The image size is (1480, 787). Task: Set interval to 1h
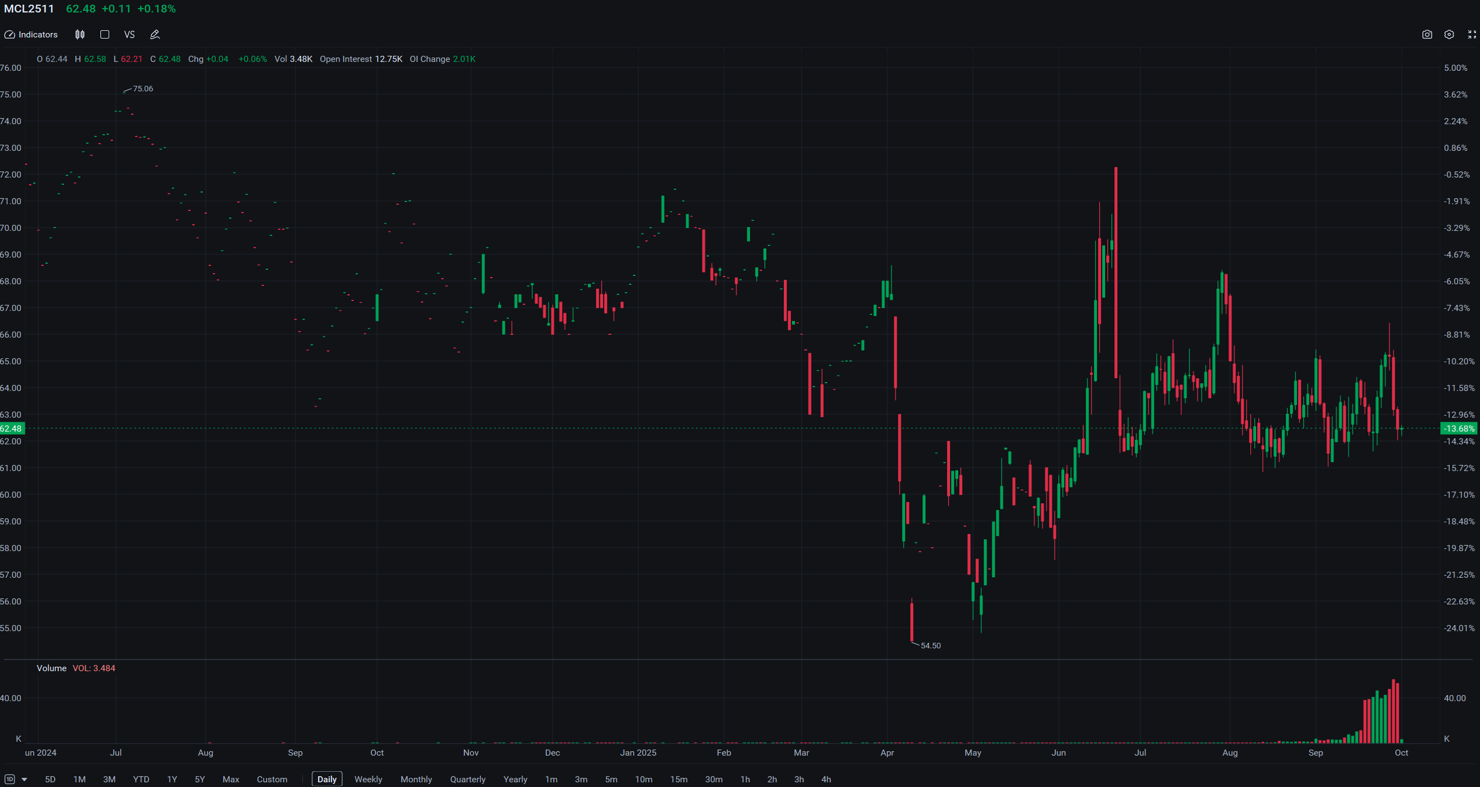(745, 779)
